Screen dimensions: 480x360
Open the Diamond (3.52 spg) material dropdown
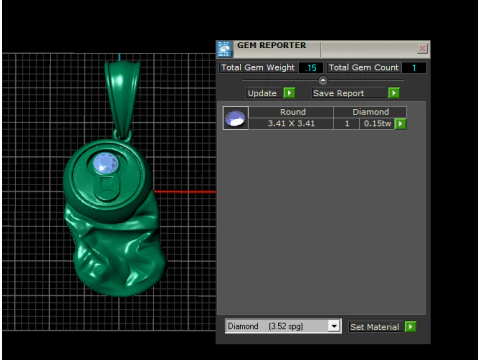(334, 326)
